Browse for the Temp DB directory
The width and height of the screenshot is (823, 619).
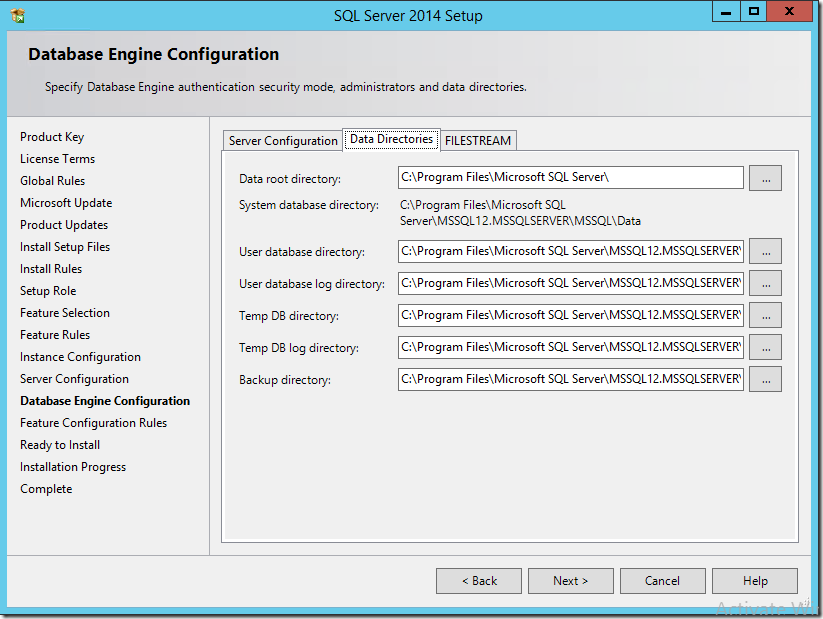click(765, 315)
